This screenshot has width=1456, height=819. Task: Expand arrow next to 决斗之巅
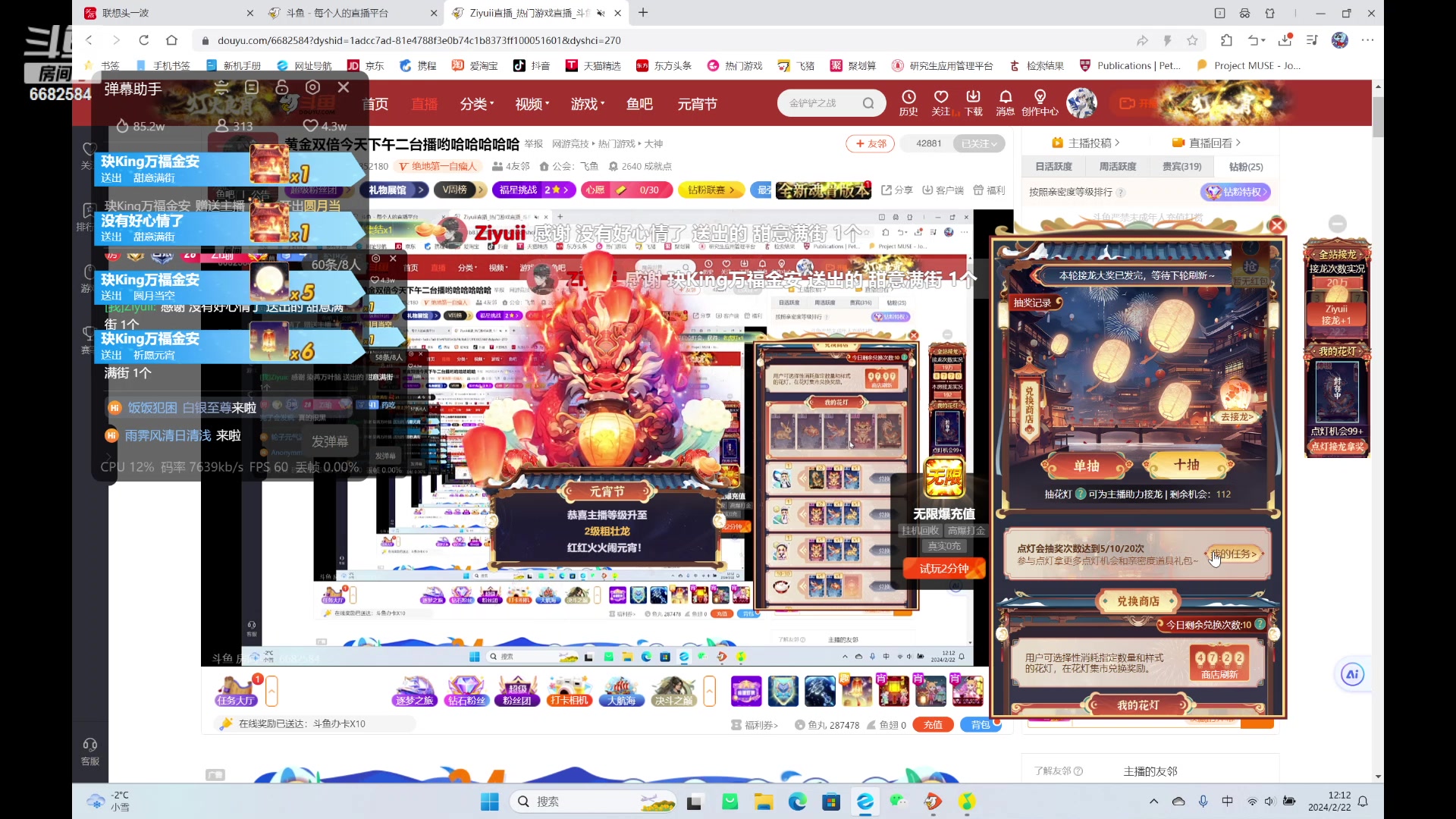[x=710, y=691]
